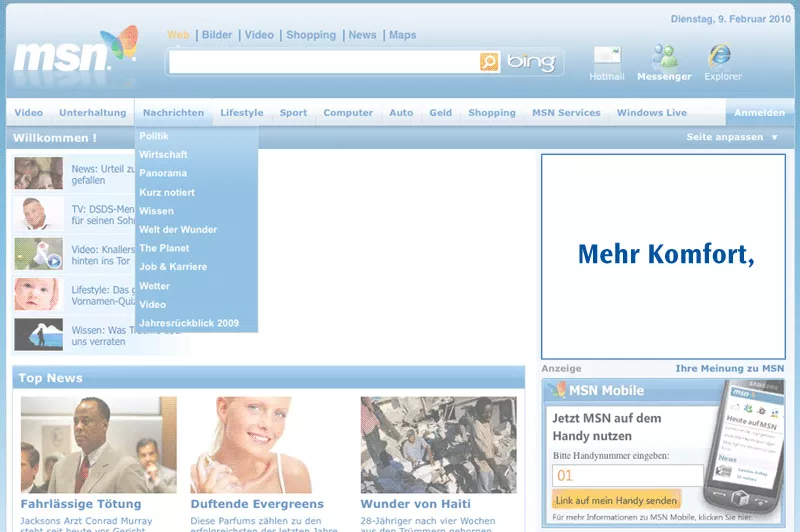The width and height of the screenshot is (800, 532).
Task: Open Hotmail via the envelope icon
Action: 607,58
